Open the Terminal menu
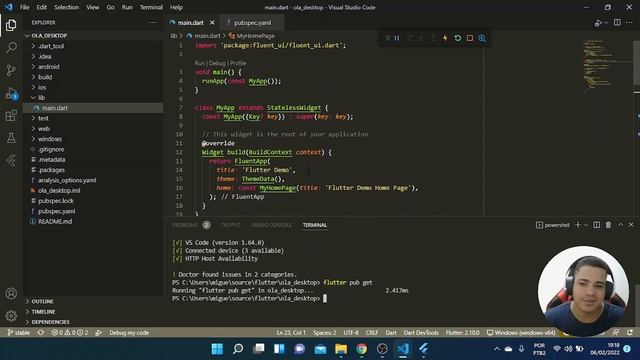The image size is (640, 360). [x=151, y=7]
